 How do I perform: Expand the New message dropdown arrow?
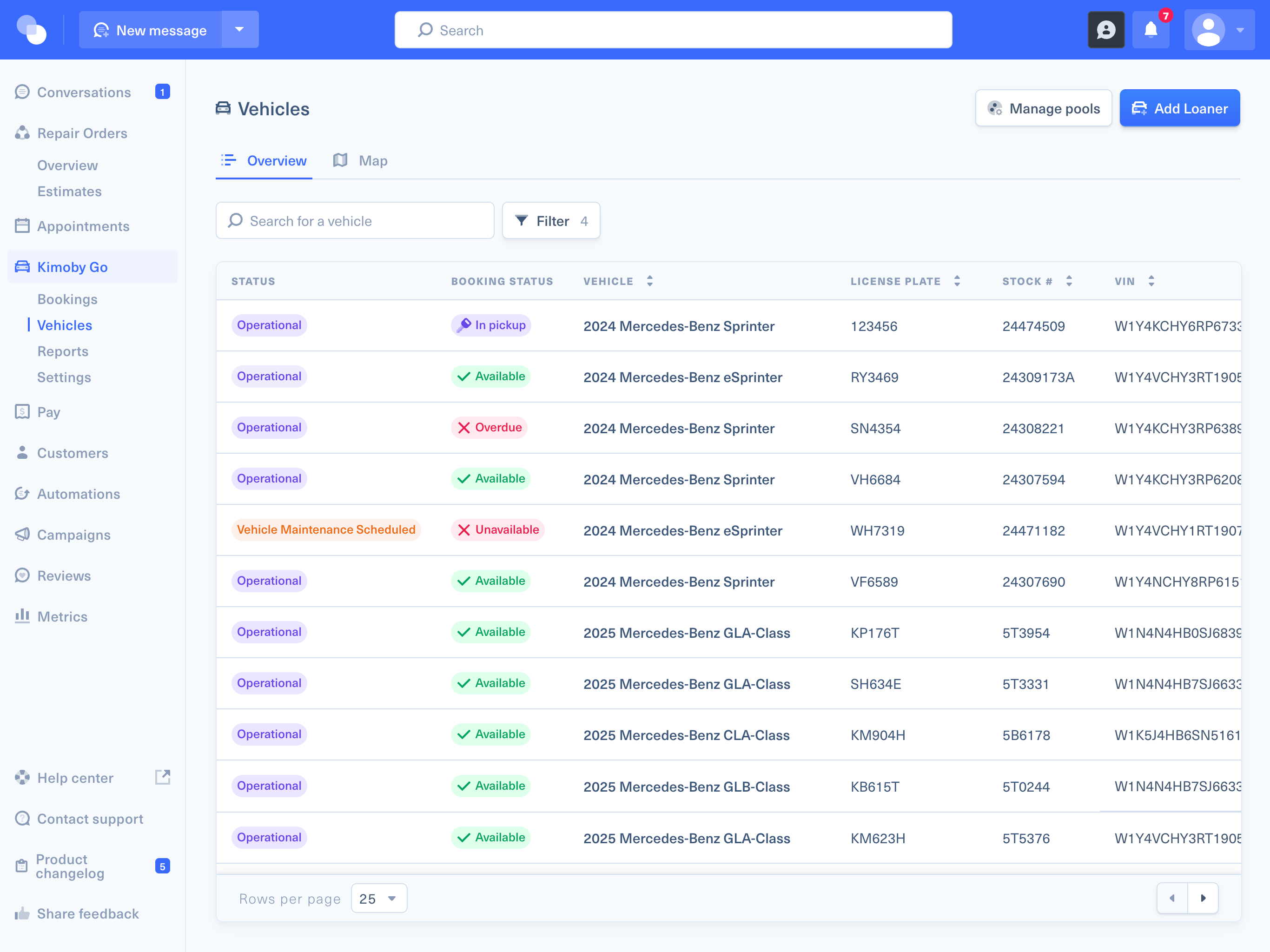coord(239,30)
